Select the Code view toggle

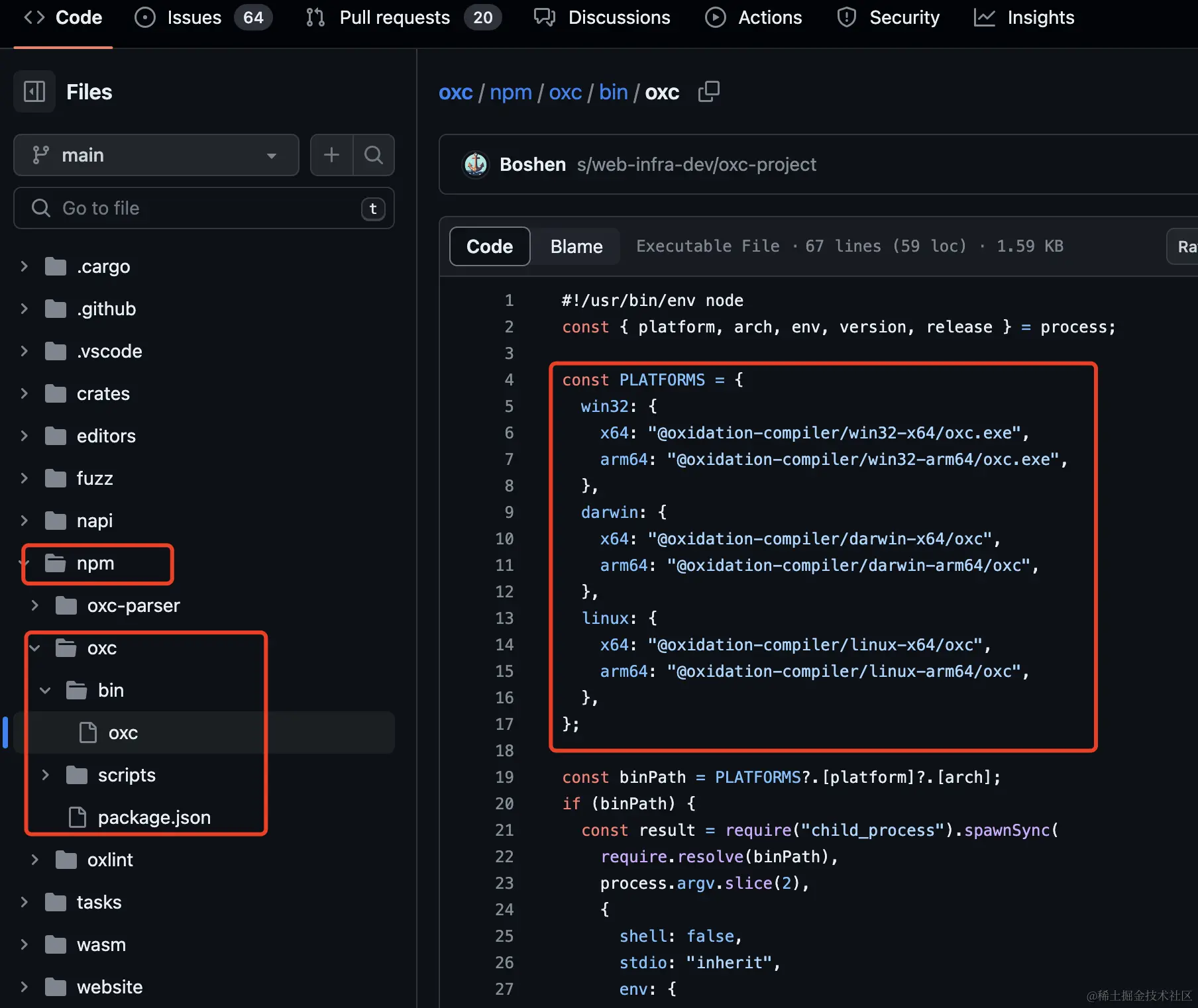click(x=490, y=246)
